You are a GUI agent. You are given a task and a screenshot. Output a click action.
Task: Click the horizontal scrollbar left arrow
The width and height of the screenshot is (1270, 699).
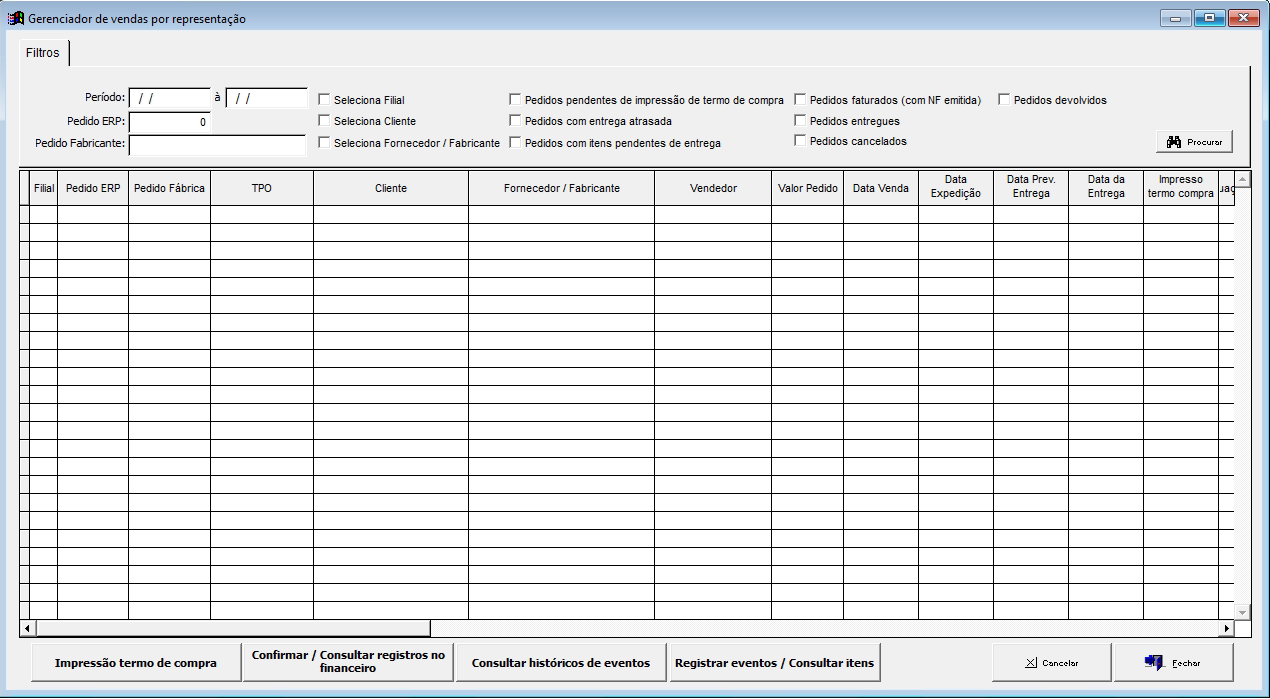pyautogui.click(x=27, y=629)
